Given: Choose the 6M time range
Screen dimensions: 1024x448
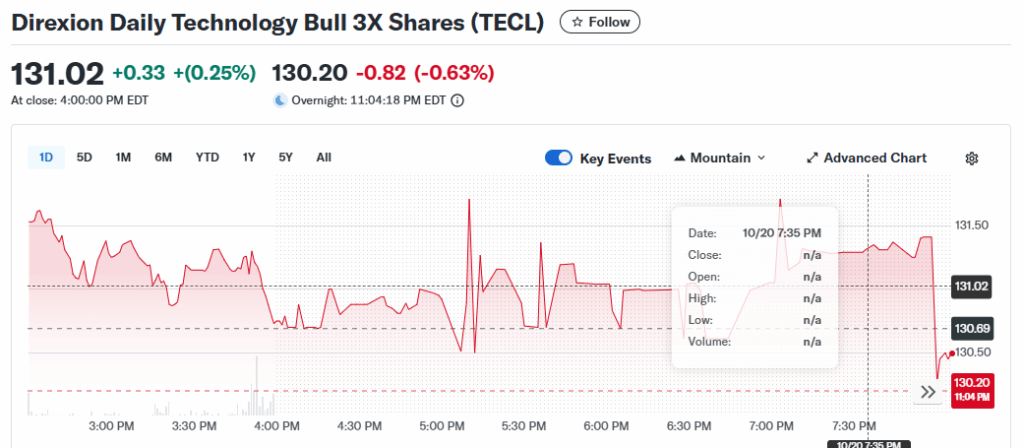Looking at the screenshot, I should pos(163,157).
